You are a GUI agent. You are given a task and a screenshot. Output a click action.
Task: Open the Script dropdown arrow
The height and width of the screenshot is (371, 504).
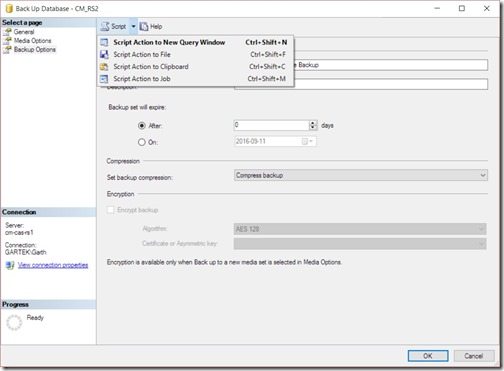pos(133,26)
